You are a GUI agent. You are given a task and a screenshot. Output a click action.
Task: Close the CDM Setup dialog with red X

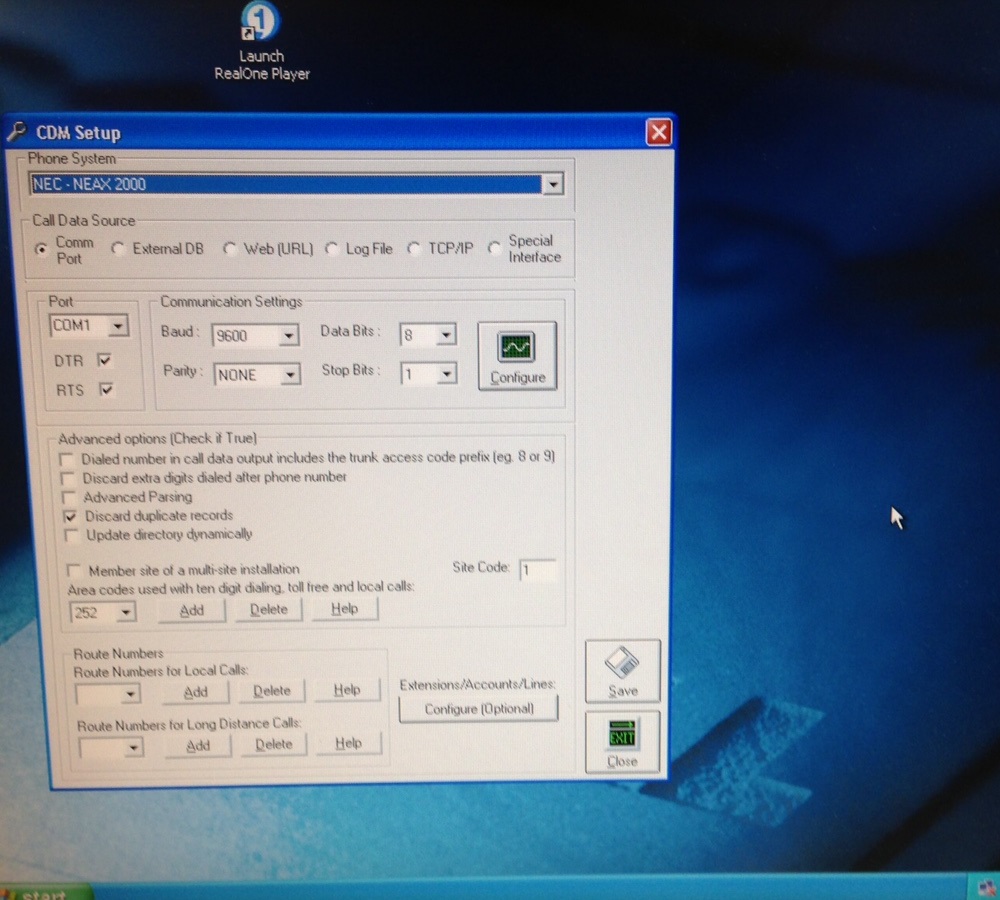[658, 133]
